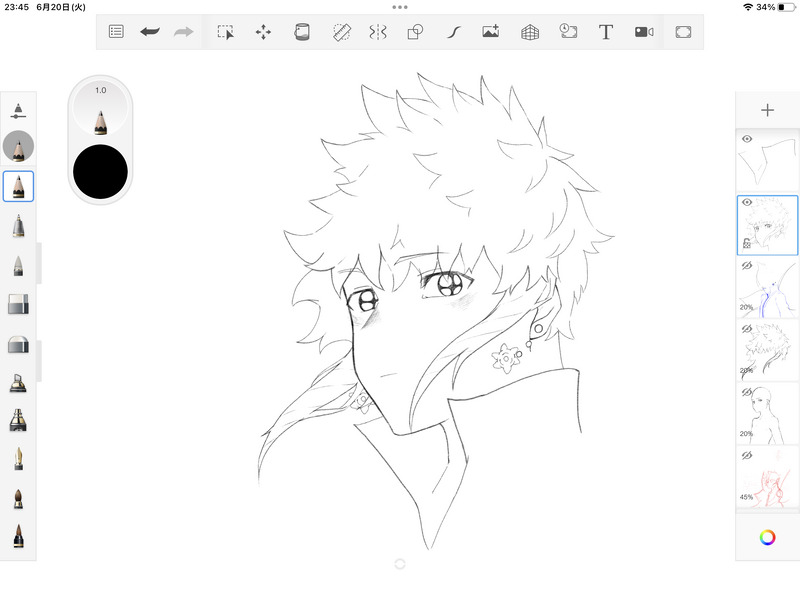Image resolution: width=800 pixels, height=600 pixels.
Task: Select the Text tool
Action: [x=606, y=32]
